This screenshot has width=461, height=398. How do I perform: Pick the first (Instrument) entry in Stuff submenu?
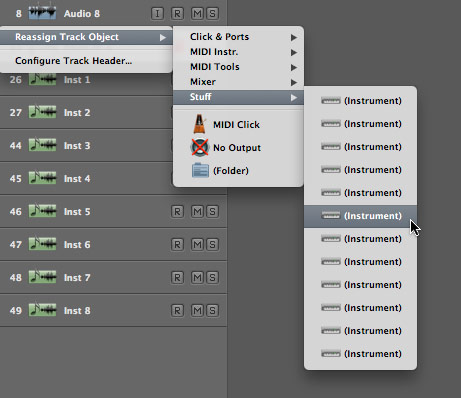(360, 101)
